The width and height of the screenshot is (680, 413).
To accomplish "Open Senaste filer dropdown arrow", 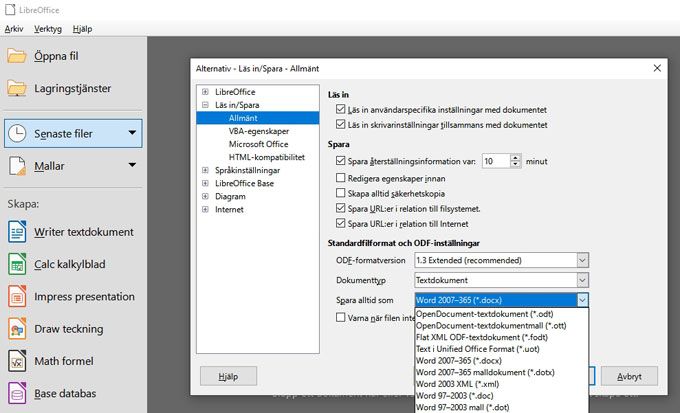I will coord(132,133).
